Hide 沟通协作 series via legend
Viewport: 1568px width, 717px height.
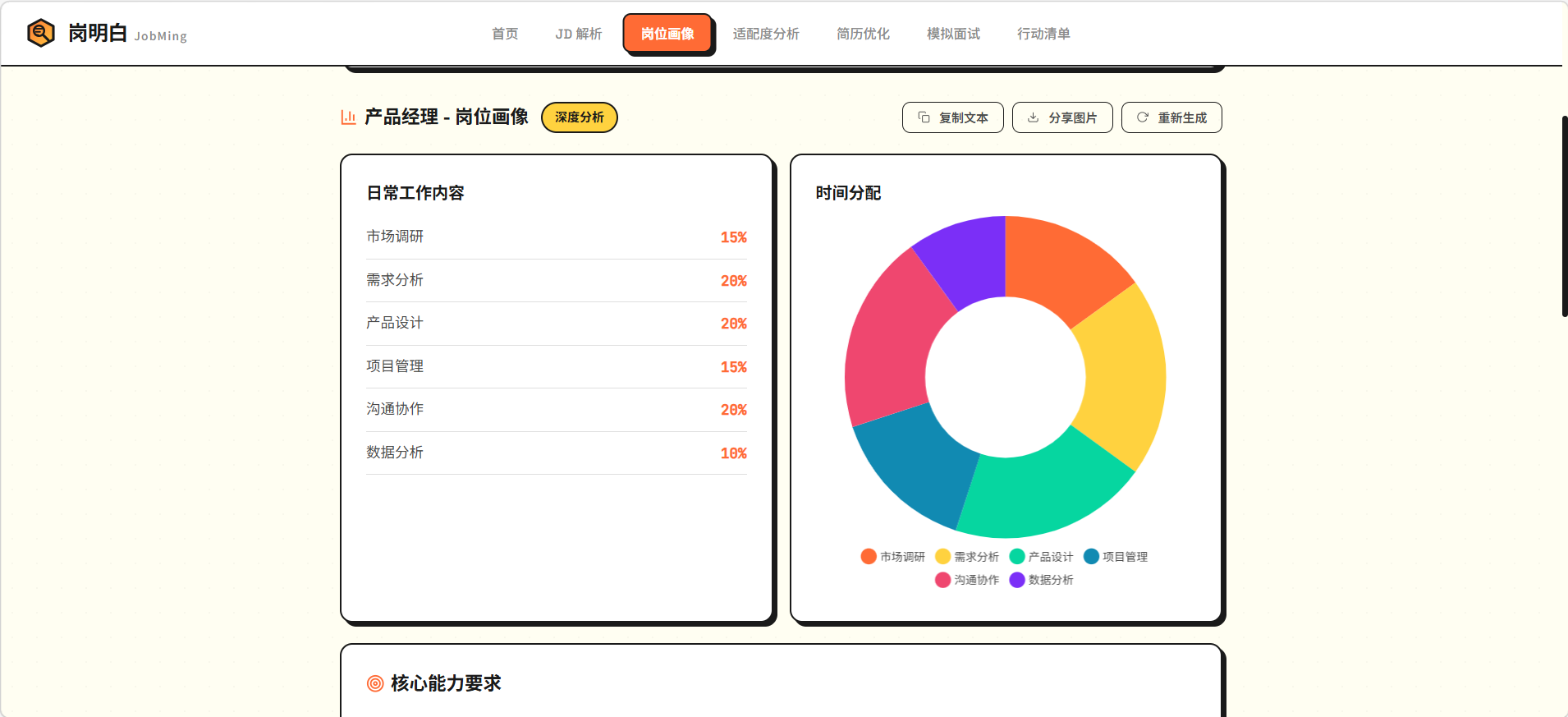pyautogui.click(x=942, y=580)
